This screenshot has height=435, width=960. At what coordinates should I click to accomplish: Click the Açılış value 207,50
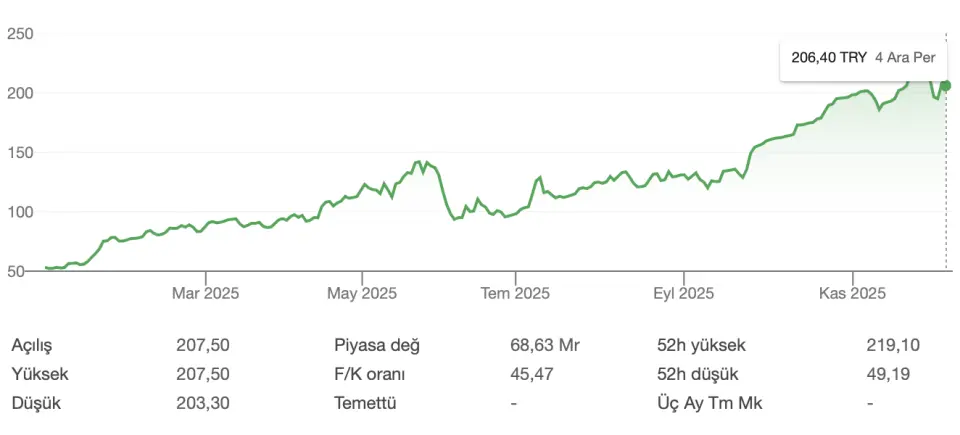click(x=203, y=345)
